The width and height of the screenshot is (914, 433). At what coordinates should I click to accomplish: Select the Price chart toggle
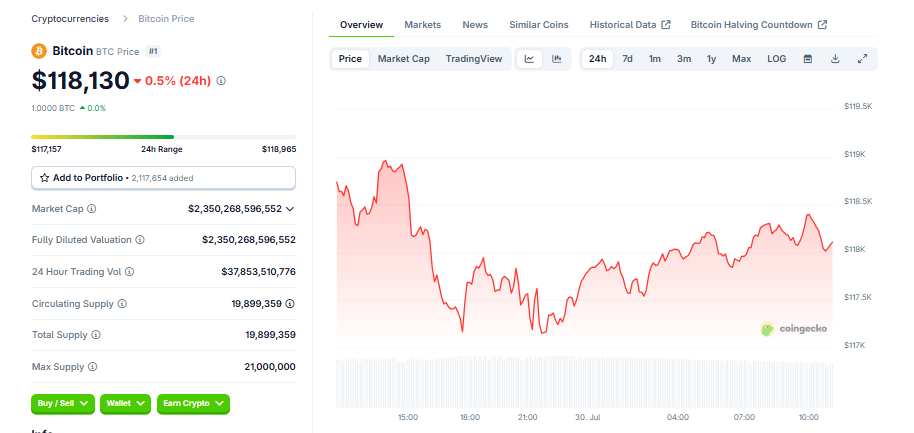tap(350, 59)
